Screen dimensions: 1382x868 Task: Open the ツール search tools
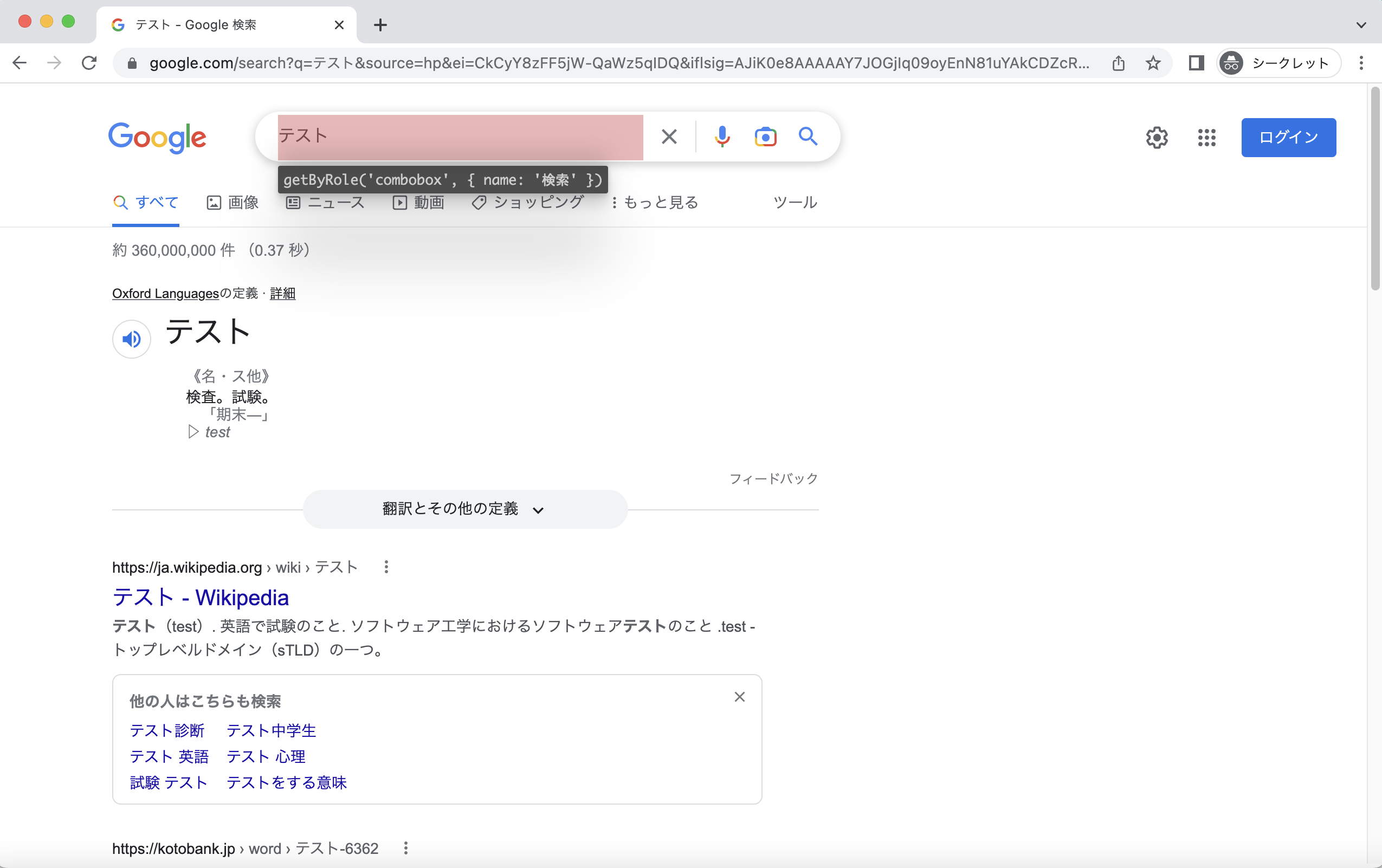point(795,203)
